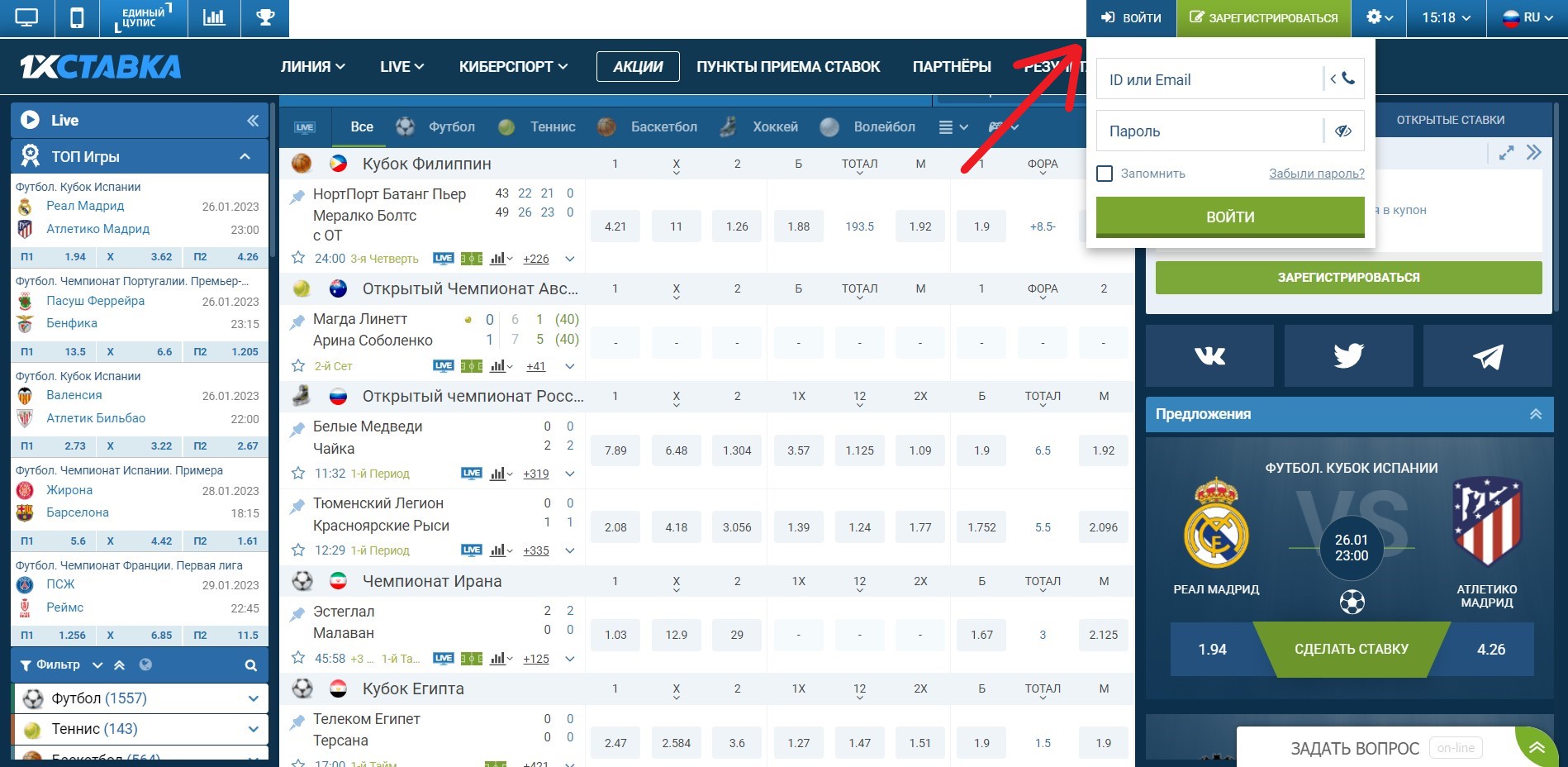Open the Telegram social link
Image resolution: width=1568 pixels, height=767 pixels.
(1488, 356)
